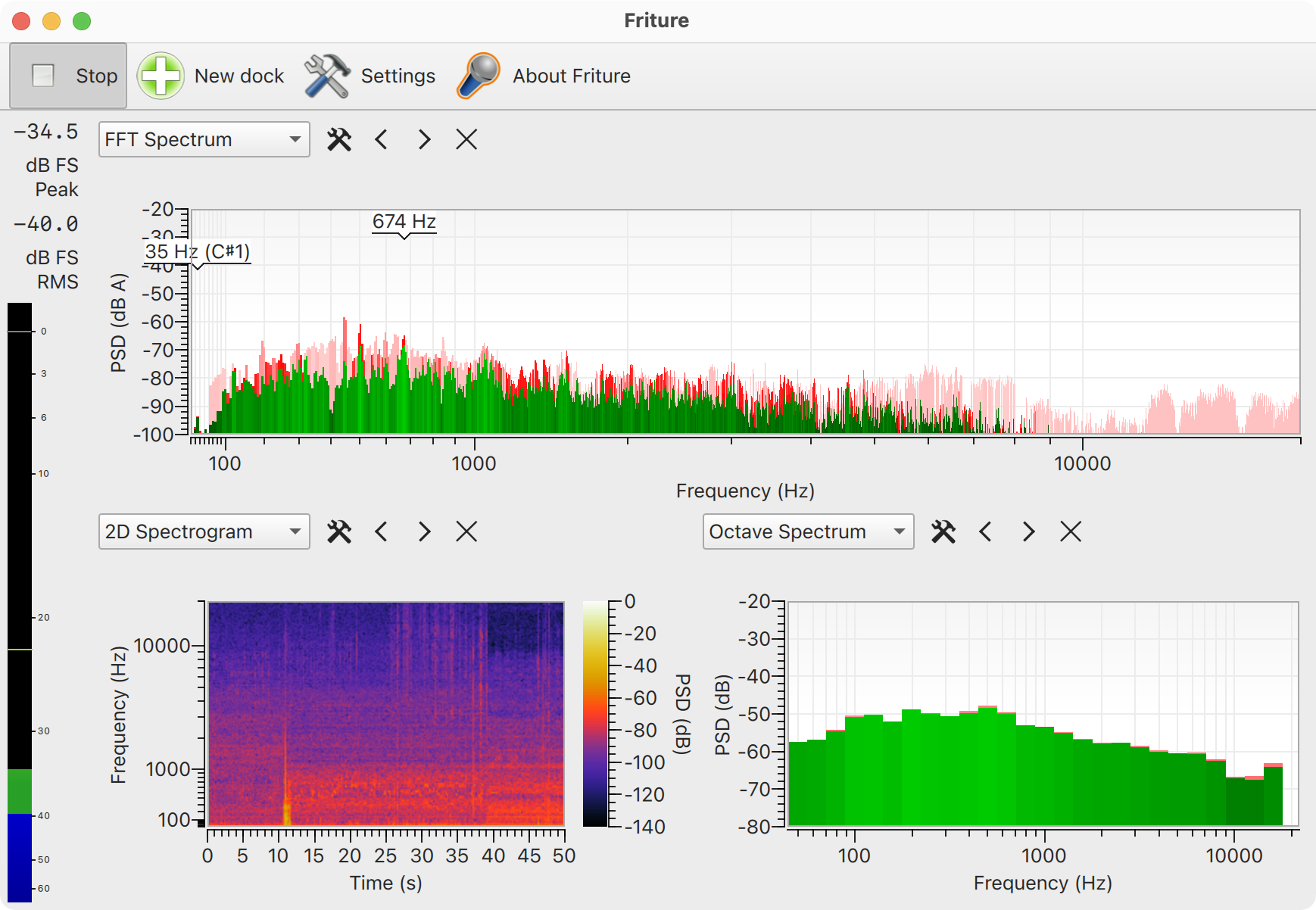Click the dB FS level meter bar
This screenshot has width=1316, height=910.
tap(20, 603)
